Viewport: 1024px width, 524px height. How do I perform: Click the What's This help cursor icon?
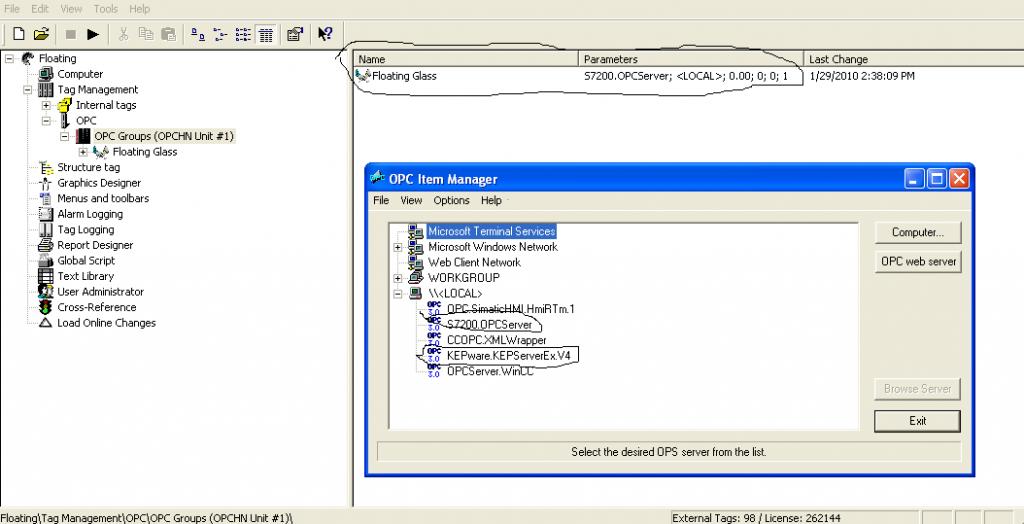point(325,34)
